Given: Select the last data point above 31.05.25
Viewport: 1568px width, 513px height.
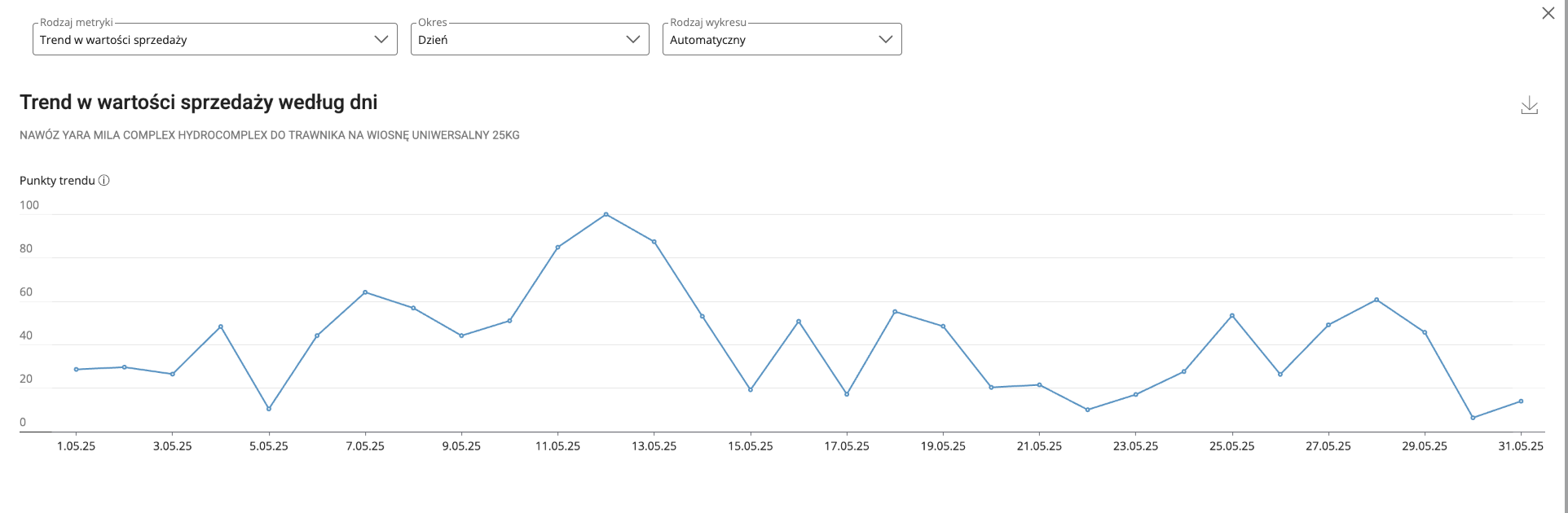Looking at the screenshot, I should pos(1521,401).
